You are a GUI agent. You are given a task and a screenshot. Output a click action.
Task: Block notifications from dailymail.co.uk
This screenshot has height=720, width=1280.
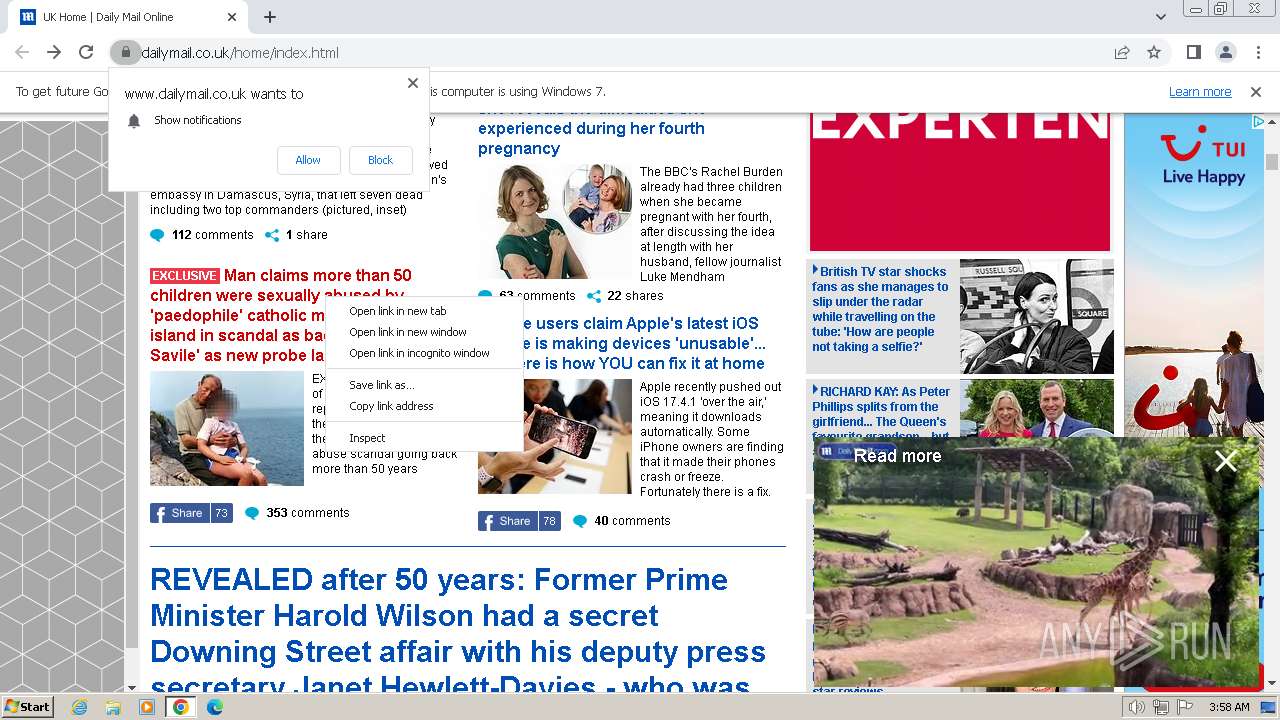tap(380, 160)
